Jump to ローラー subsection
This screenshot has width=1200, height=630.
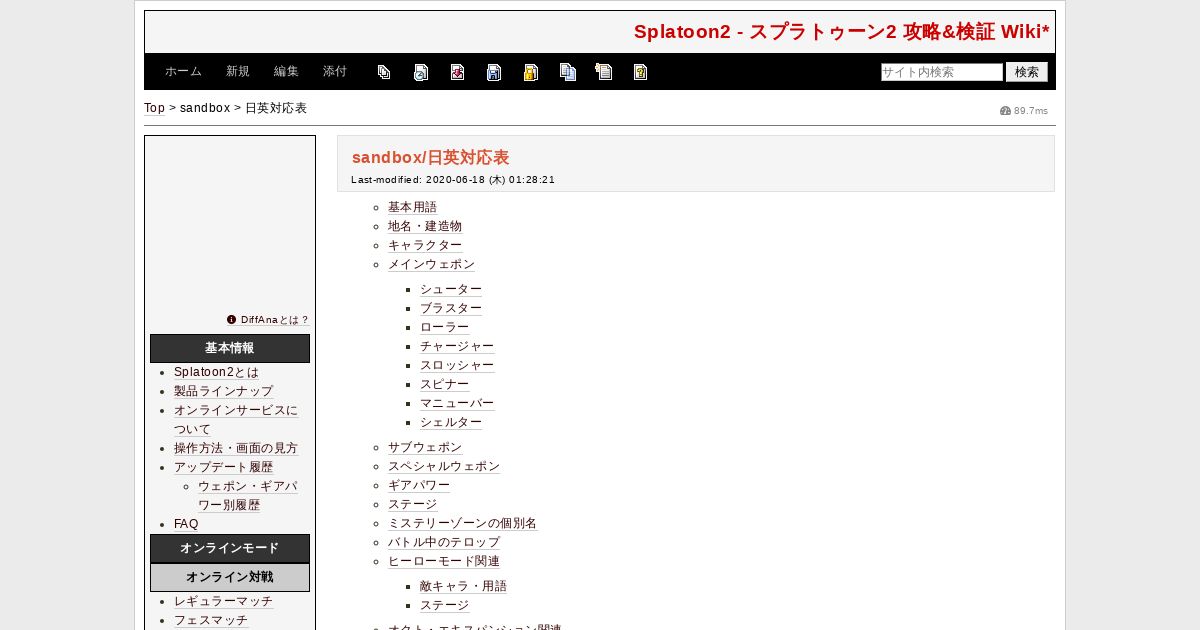pos(444,327)
